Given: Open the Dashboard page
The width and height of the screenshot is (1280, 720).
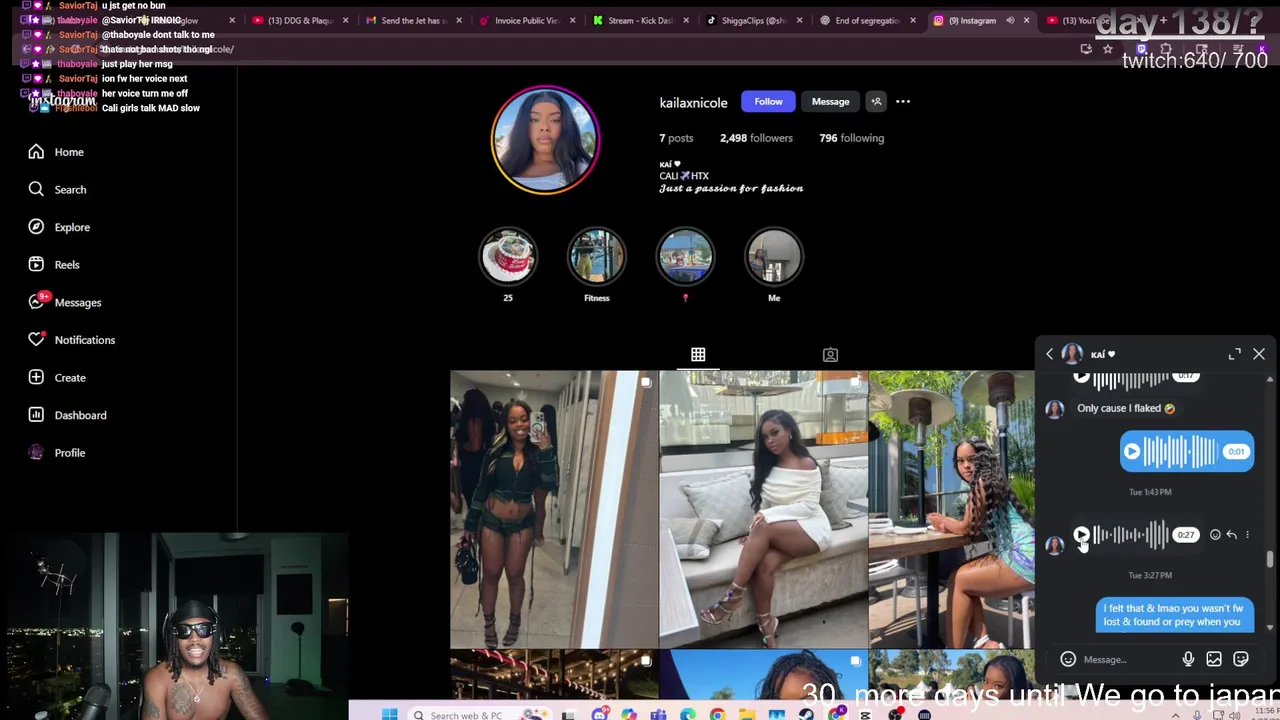Looking at the screenshot, I should pyautogui.click(x=67, y=415).
